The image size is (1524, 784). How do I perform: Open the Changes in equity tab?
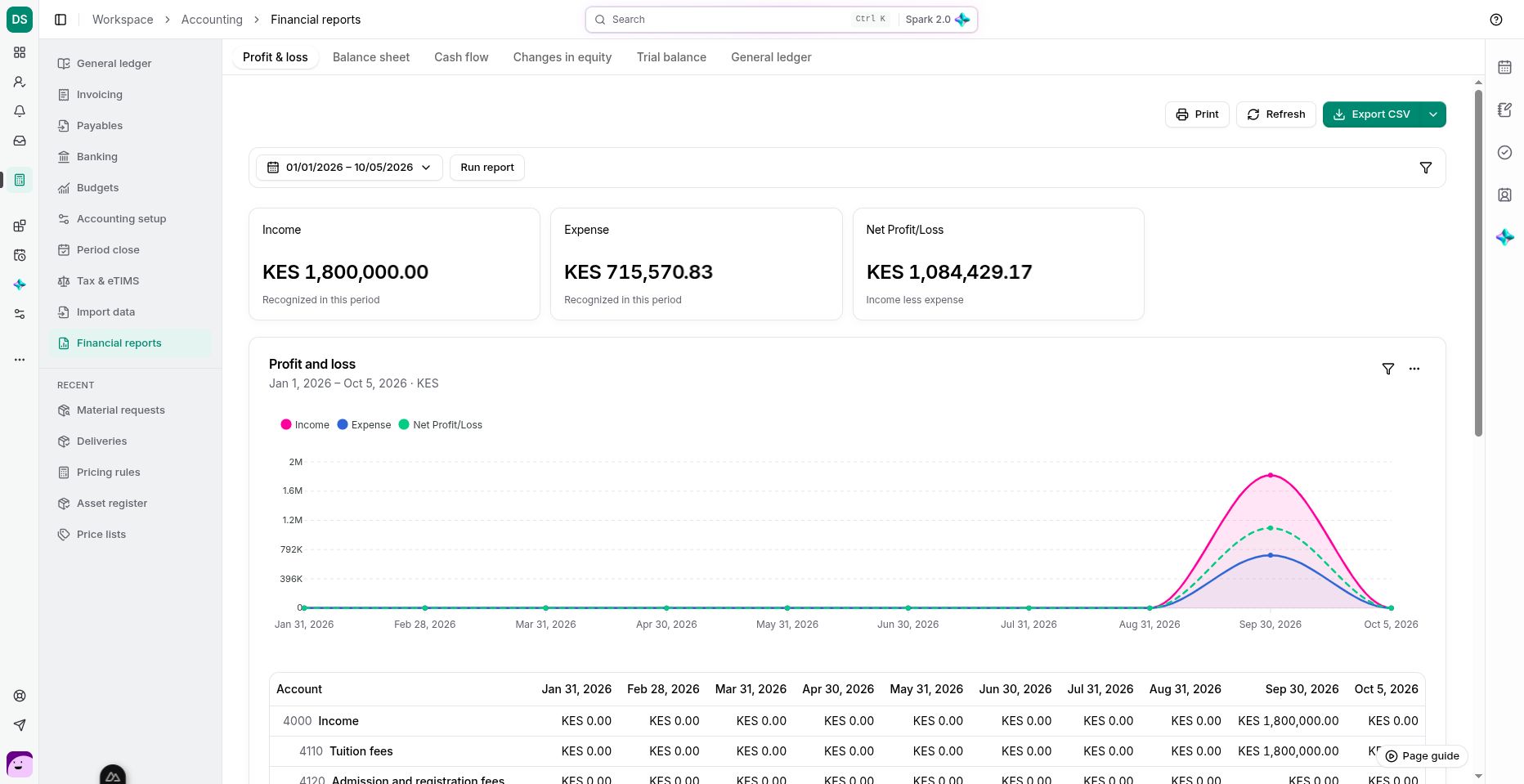(x=563, y=57)
